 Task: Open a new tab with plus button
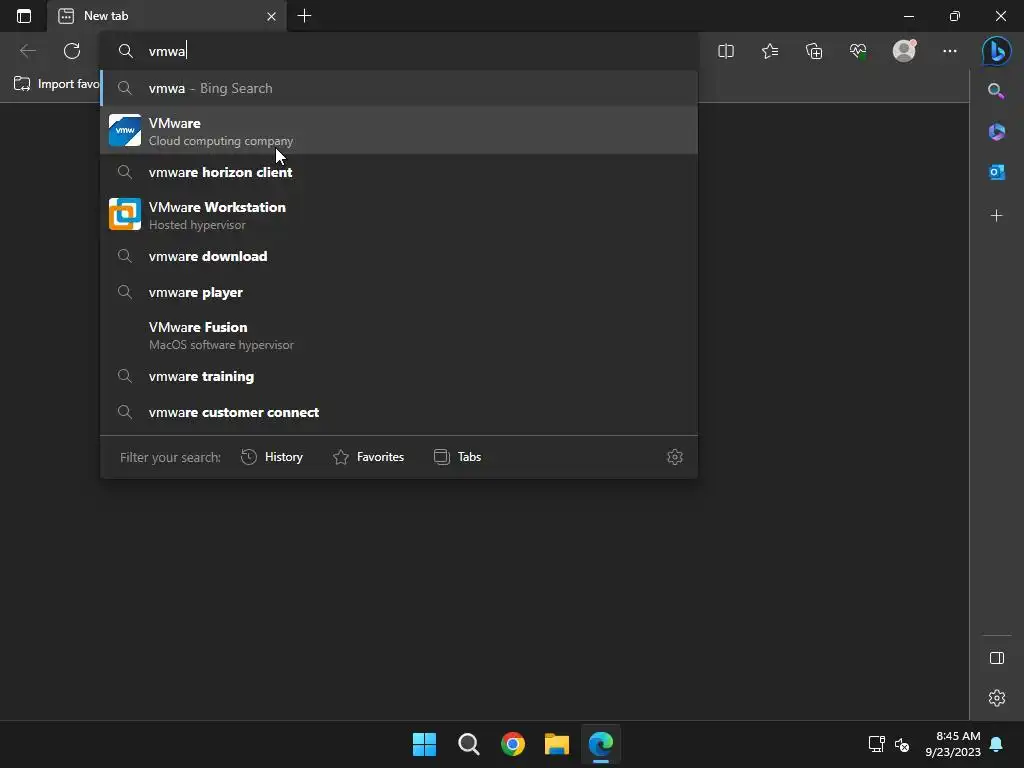[x=304, y=16]
